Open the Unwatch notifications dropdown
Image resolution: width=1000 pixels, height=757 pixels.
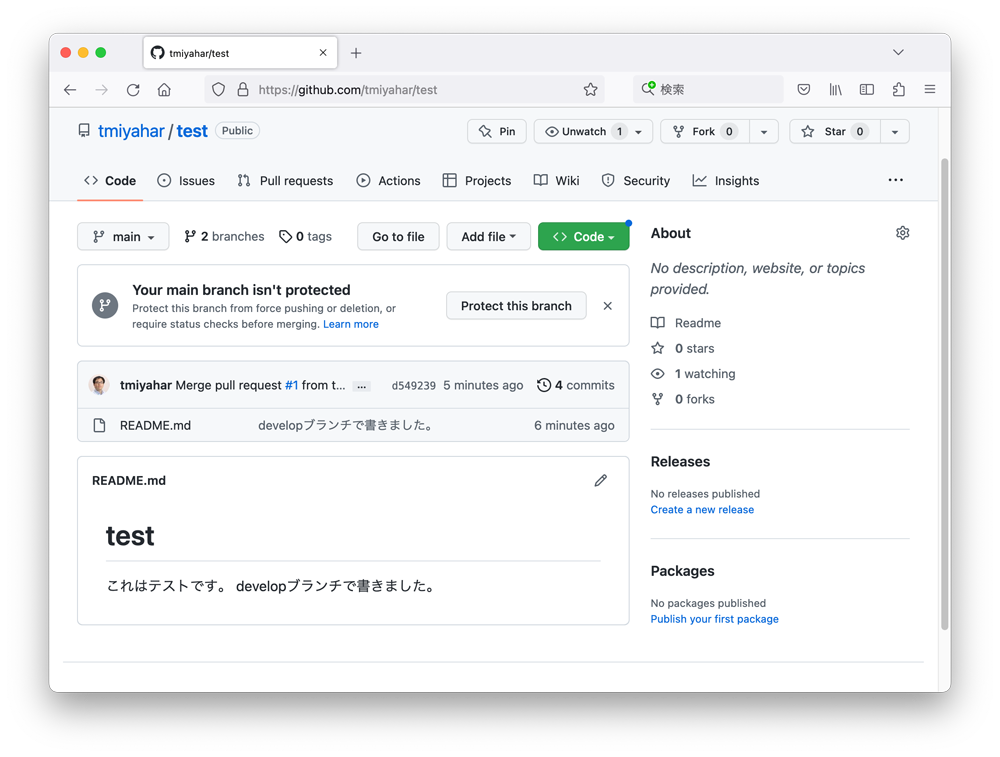[x=593, y=131]
